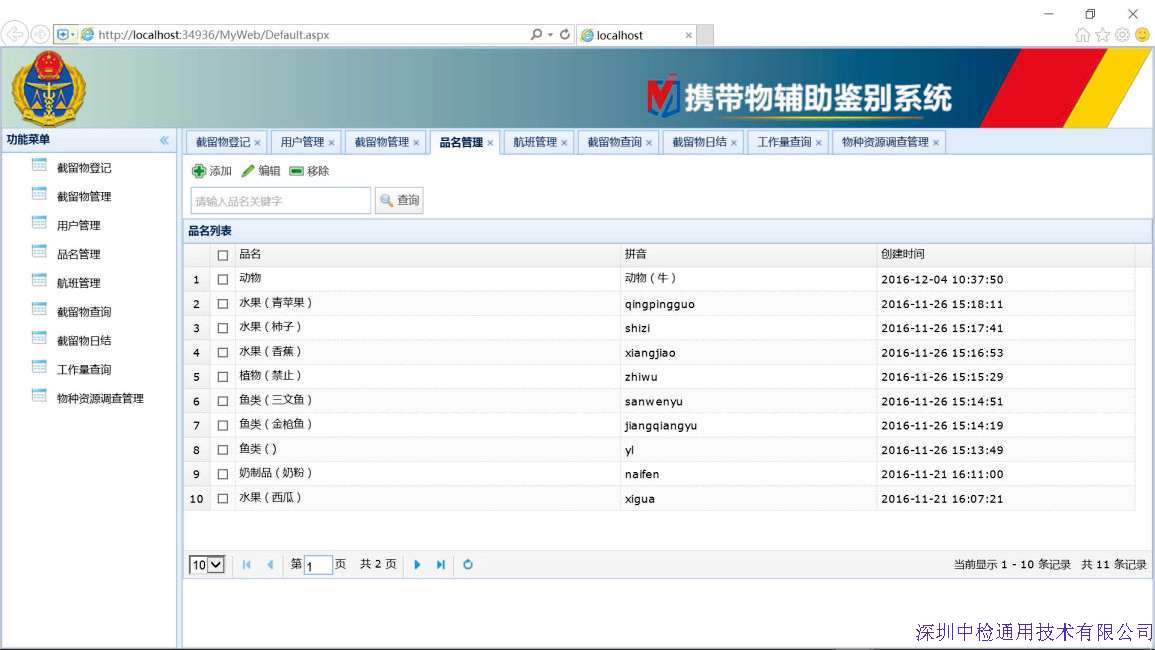Close the 品名管理 tab
The width and height of the screenshot is (1155, 650).
tap(490, 143)
